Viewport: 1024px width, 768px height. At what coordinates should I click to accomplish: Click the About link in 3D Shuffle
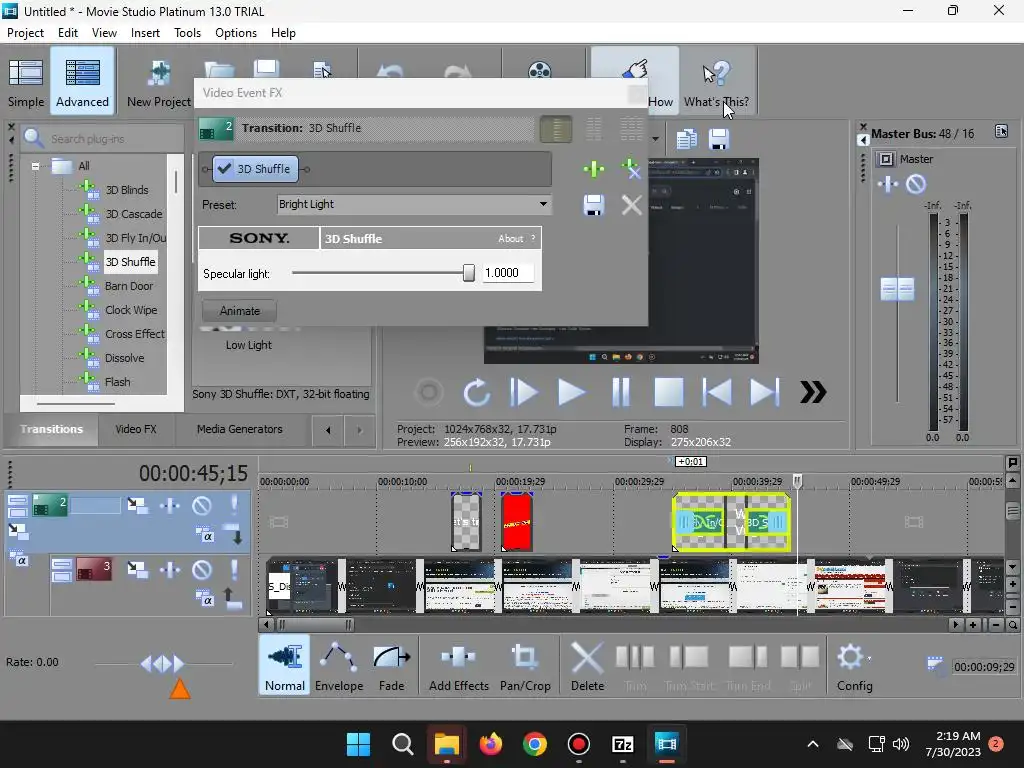[x=511, y=239]
